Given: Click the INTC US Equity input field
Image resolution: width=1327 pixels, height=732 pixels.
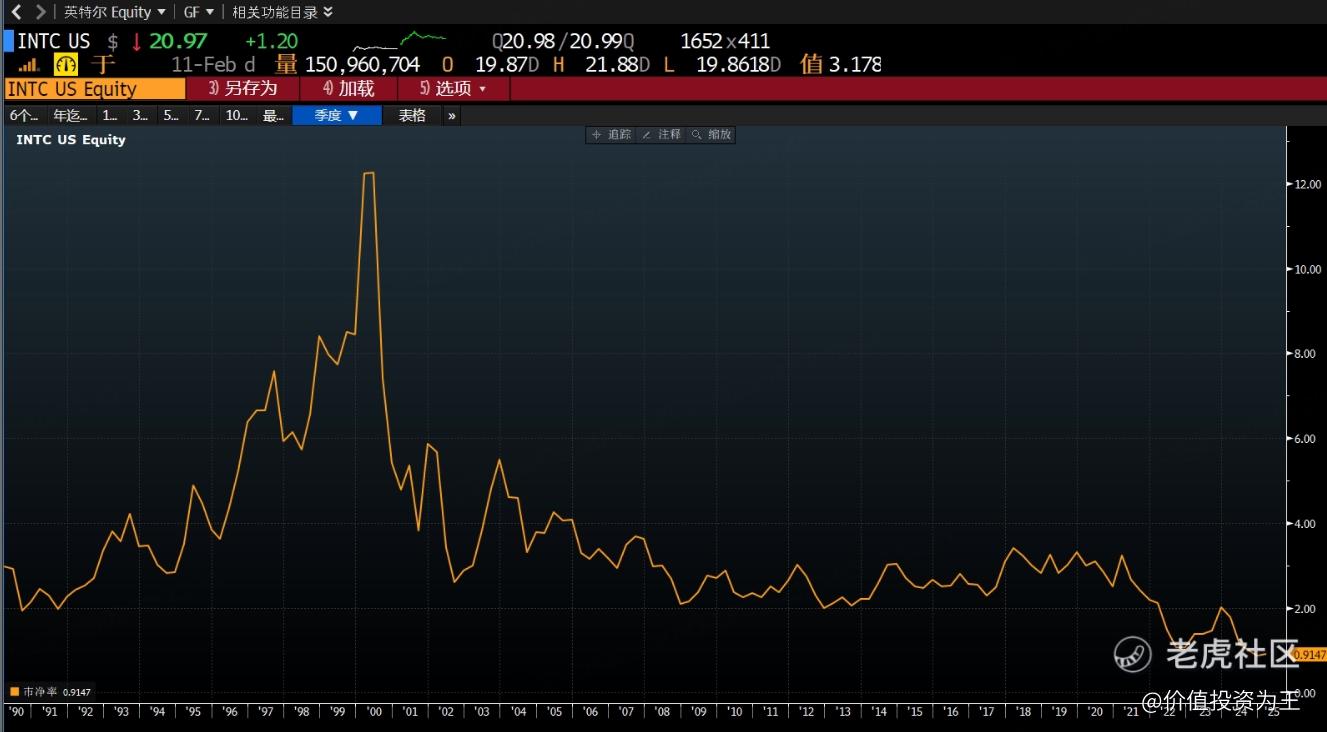Looking at the screenshot, I should 96,89.
